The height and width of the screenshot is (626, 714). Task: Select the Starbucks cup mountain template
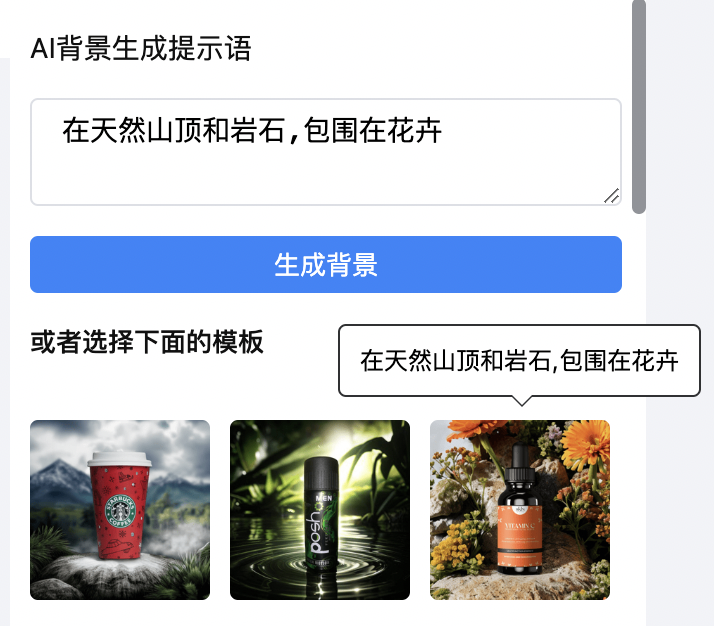(x=120, y=509)
